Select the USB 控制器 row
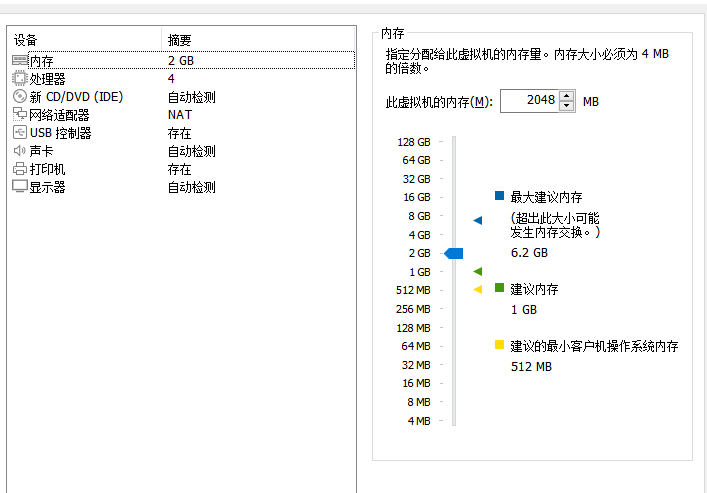Viewport: 707px width, 493px height. [x=181, y=133]
